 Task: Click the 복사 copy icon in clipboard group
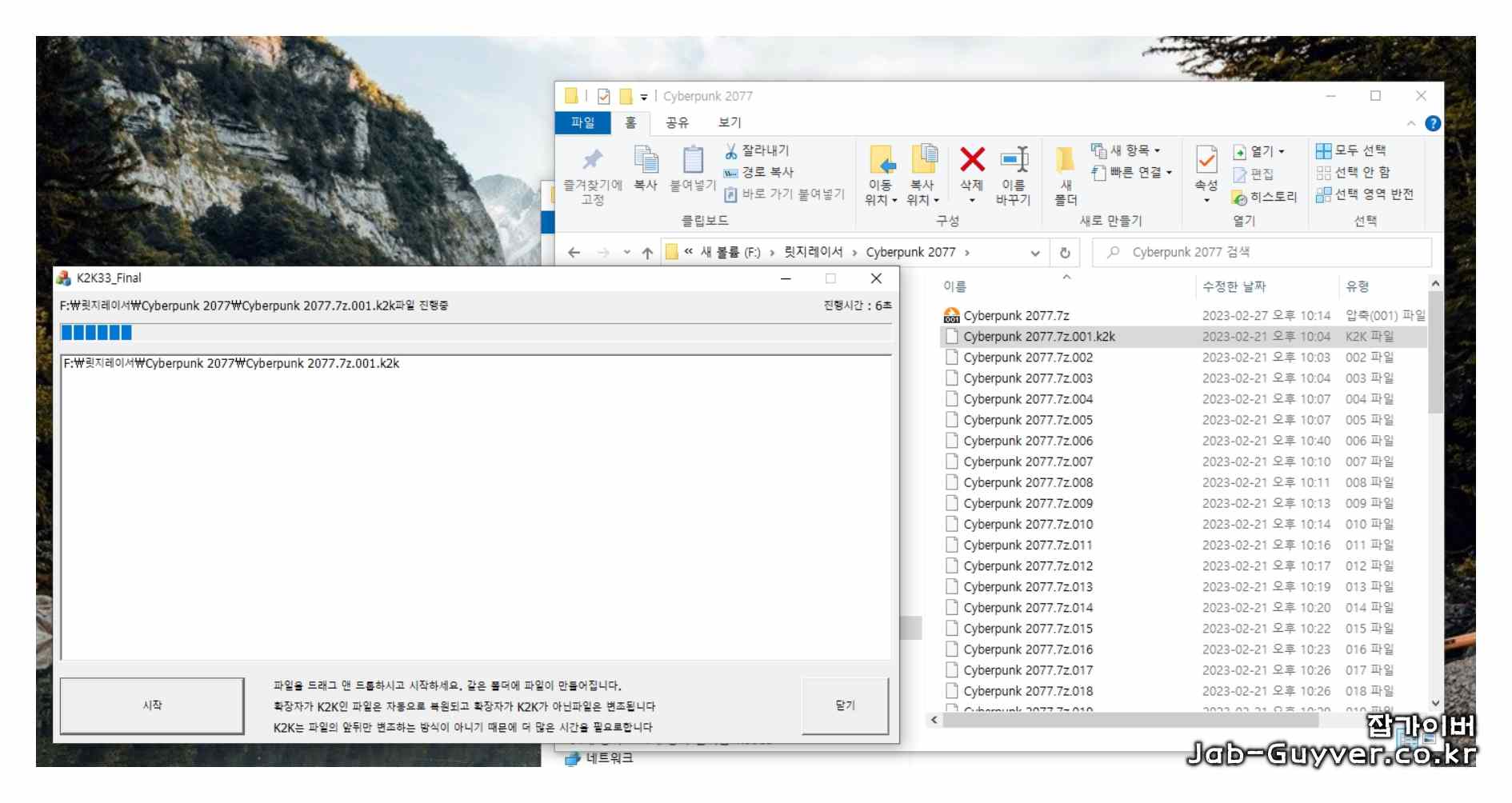[646, 159]
